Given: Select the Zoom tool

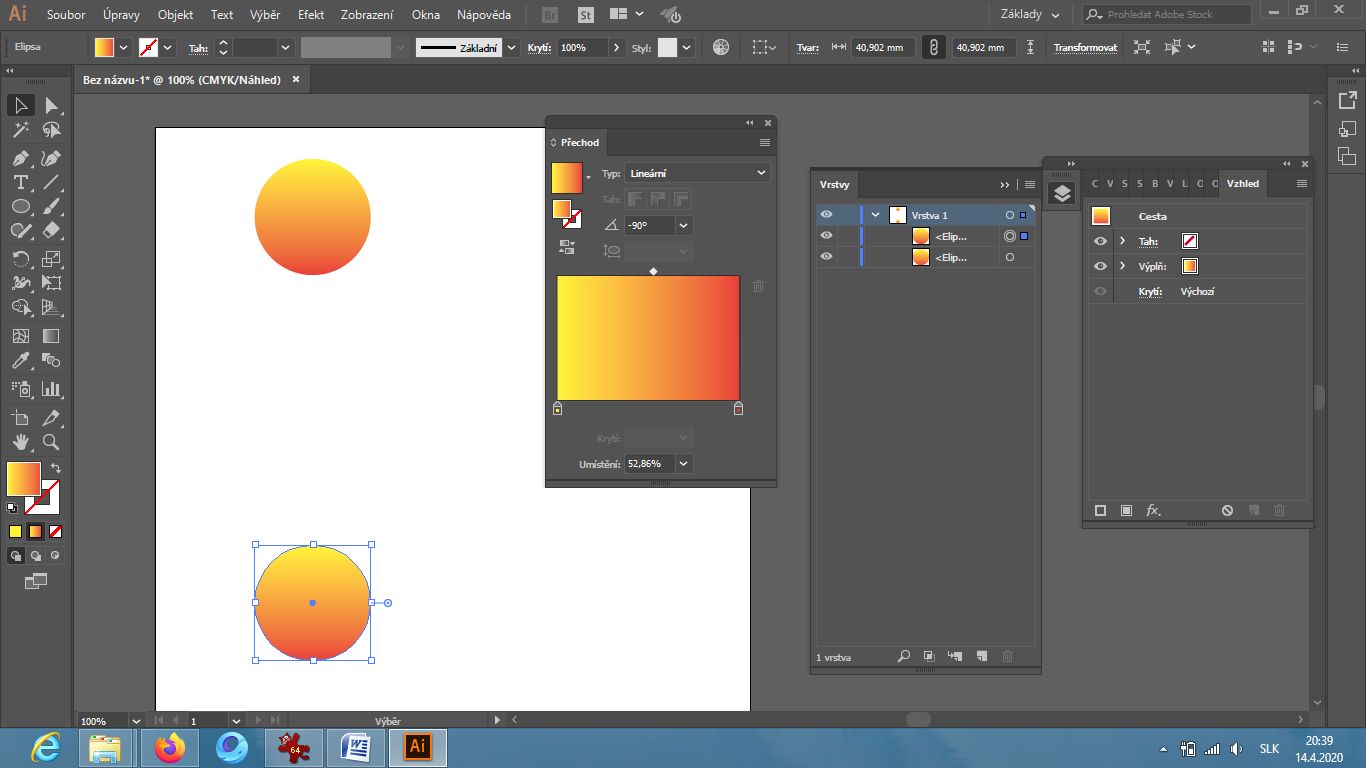Looking at the screenshot, I should (x=51, y=442).
